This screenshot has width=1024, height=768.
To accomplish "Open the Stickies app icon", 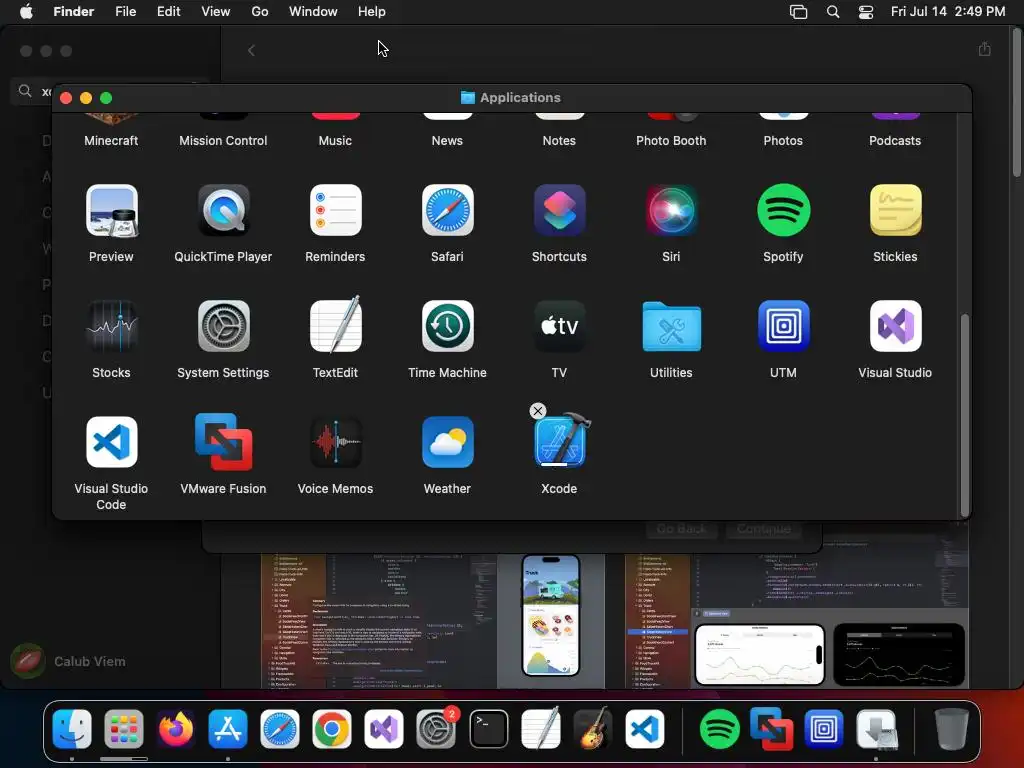I will [895, 210].
